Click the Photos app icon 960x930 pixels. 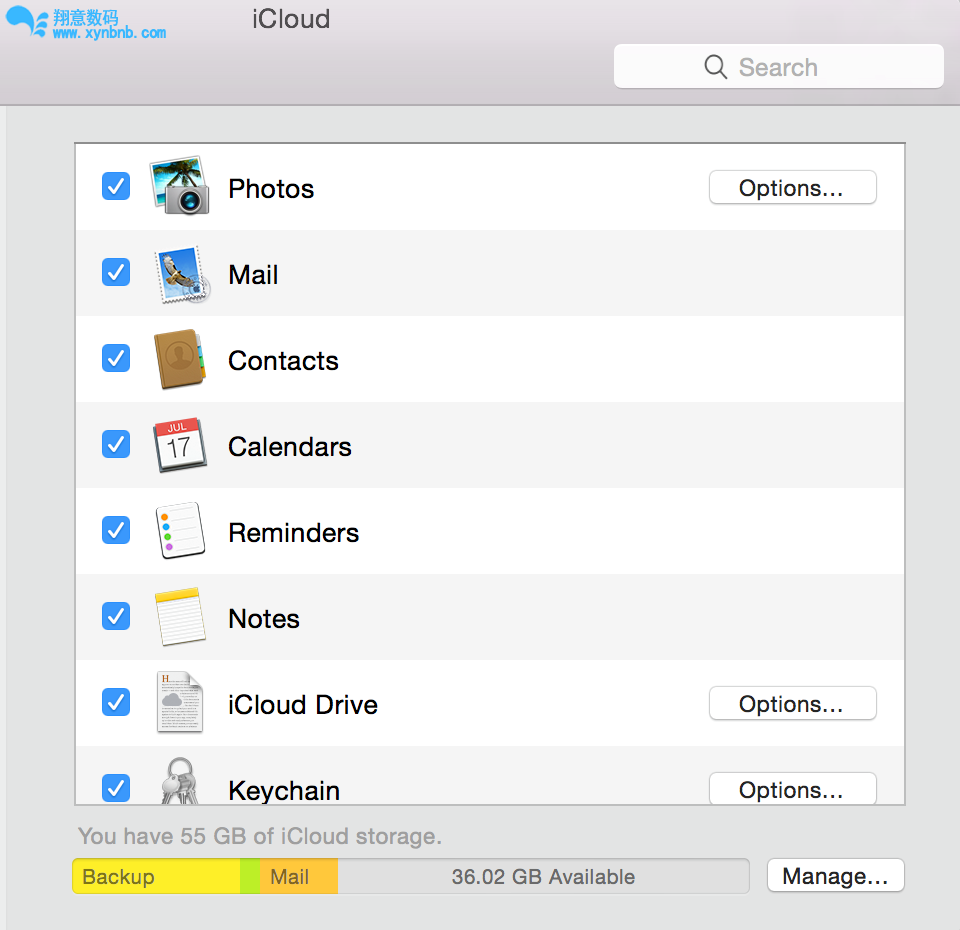coord(180,186)
